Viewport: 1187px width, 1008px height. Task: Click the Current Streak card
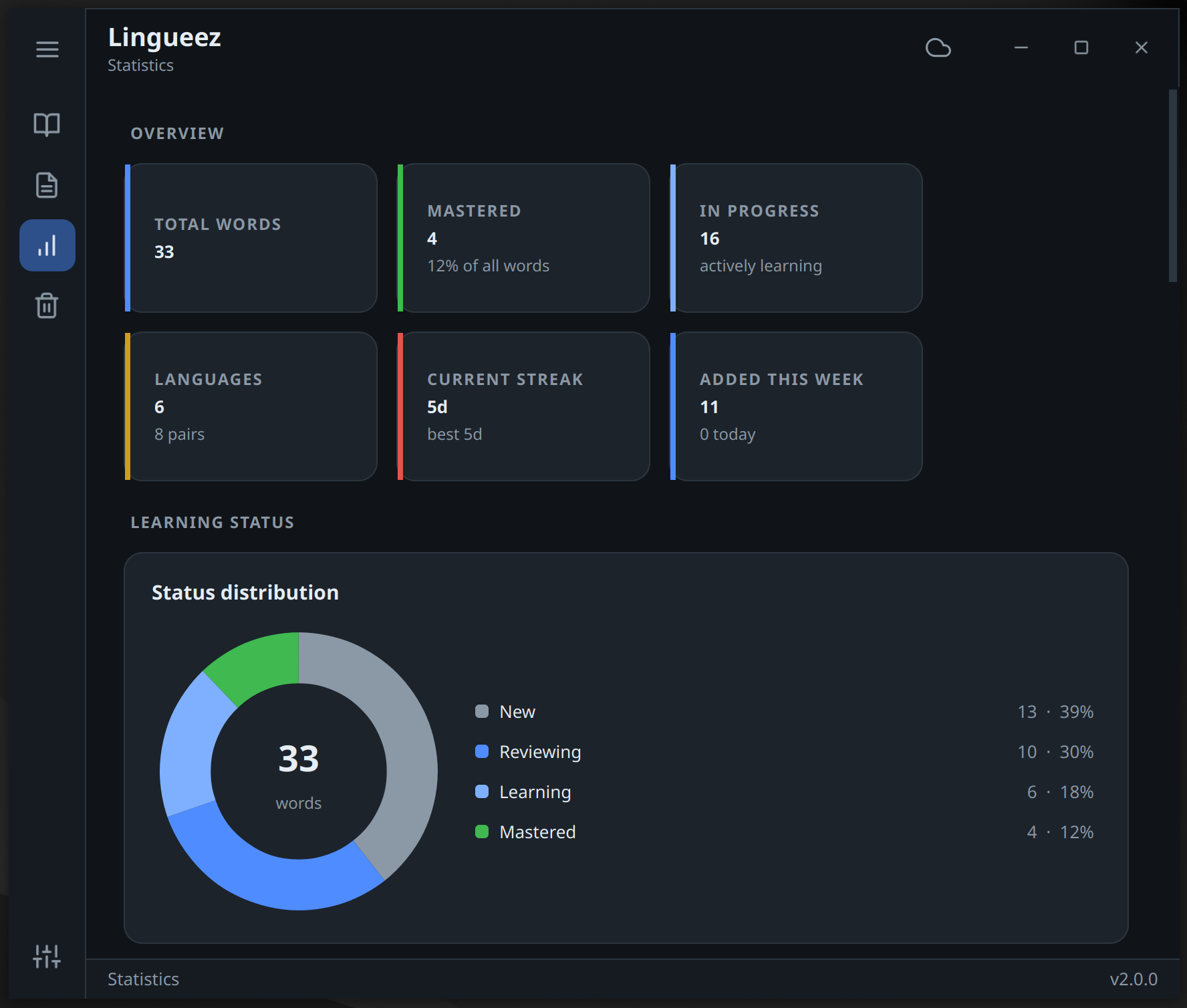point(524,406)
